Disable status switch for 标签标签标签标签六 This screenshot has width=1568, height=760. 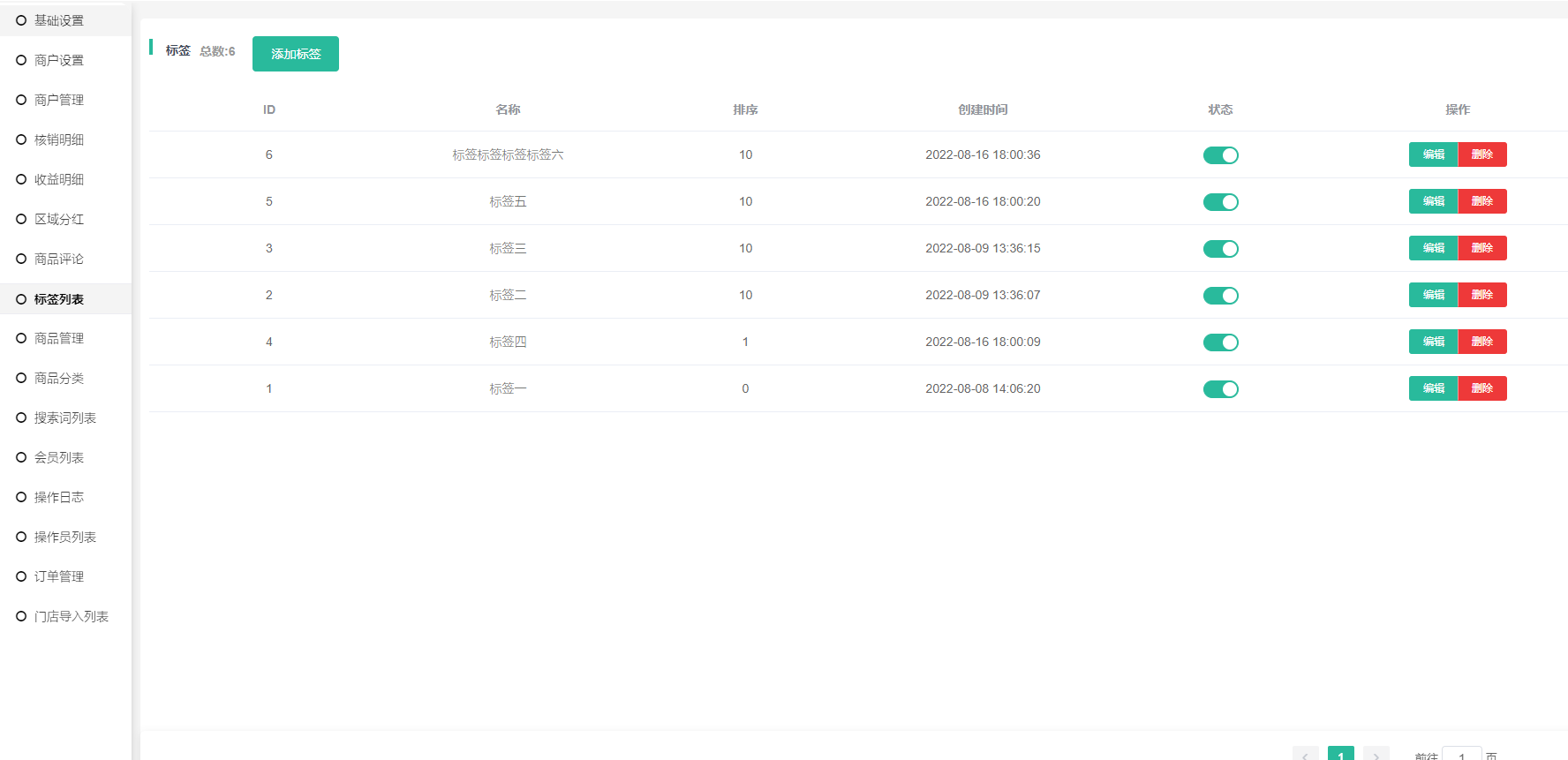(1220, 155)
